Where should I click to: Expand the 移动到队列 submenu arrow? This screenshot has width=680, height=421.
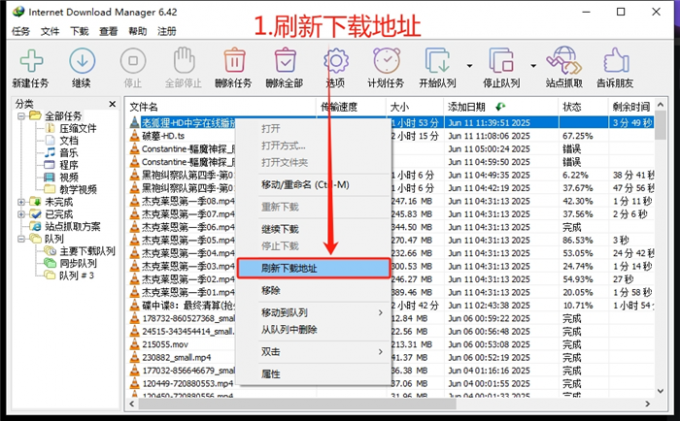tap(380, 312)
